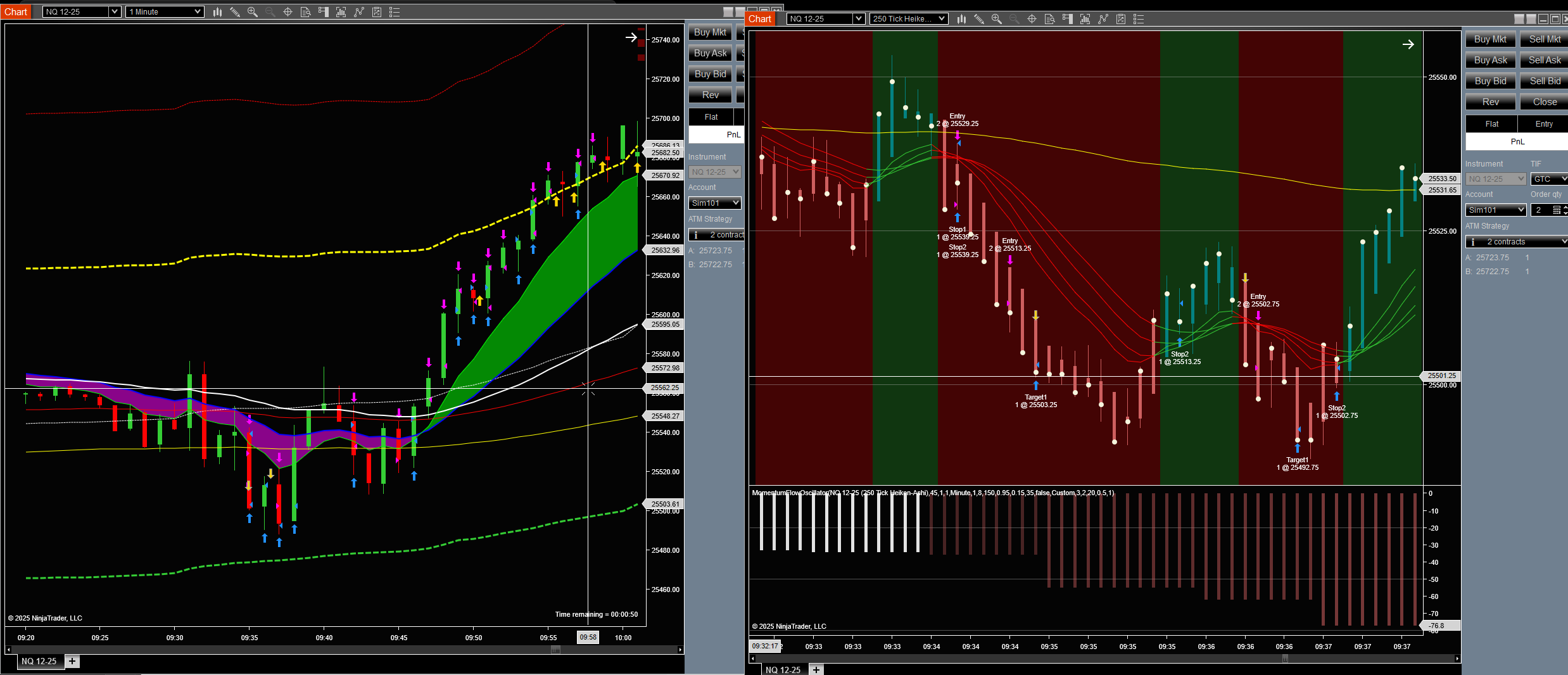Image resolution: width=1568 pixels, height=675 pixels.
Task: Select NQ 12-25 tab below right chart
Action: 783,669
